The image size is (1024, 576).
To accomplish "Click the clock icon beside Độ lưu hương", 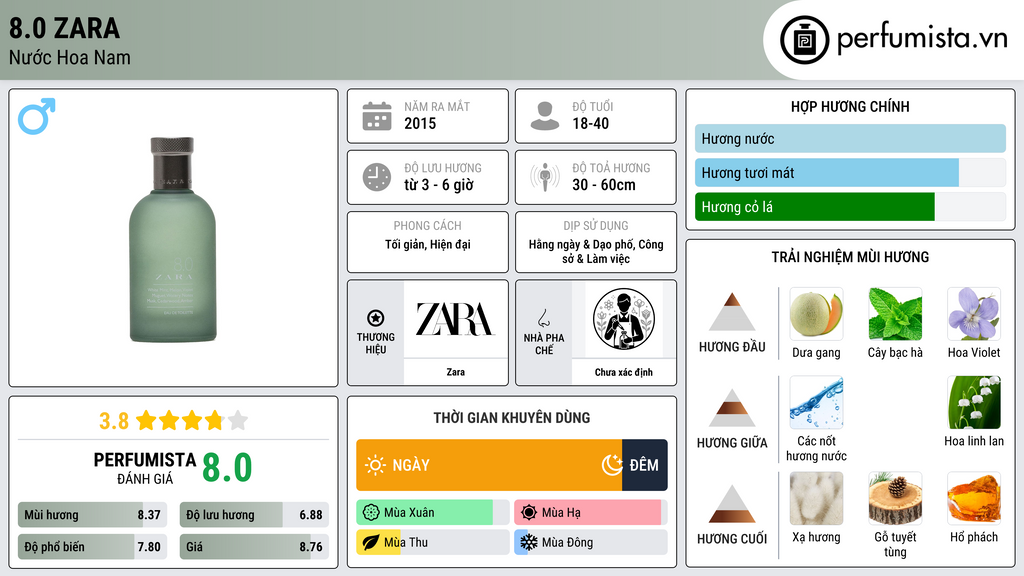I will (x=377, y=177).
